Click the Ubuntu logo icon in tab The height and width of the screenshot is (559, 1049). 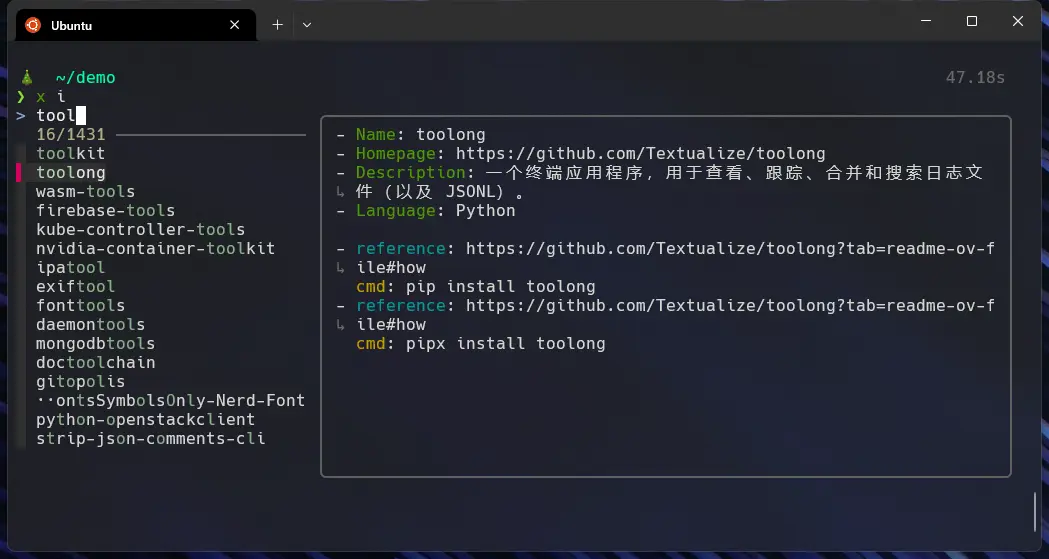pos(33,25)
